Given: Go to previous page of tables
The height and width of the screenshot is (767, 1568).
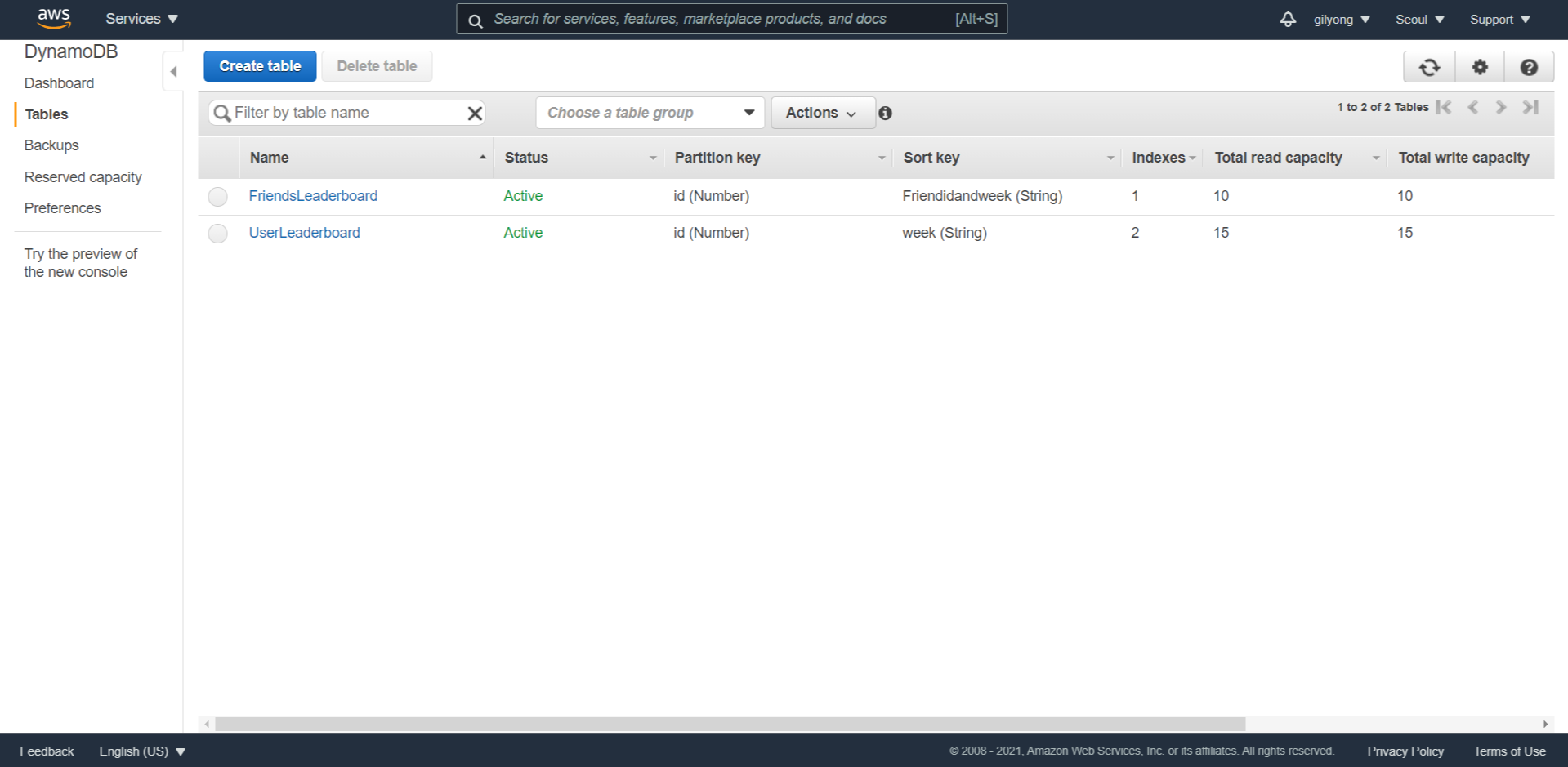Looking at the screenshot, I should tap(1472, 107).
